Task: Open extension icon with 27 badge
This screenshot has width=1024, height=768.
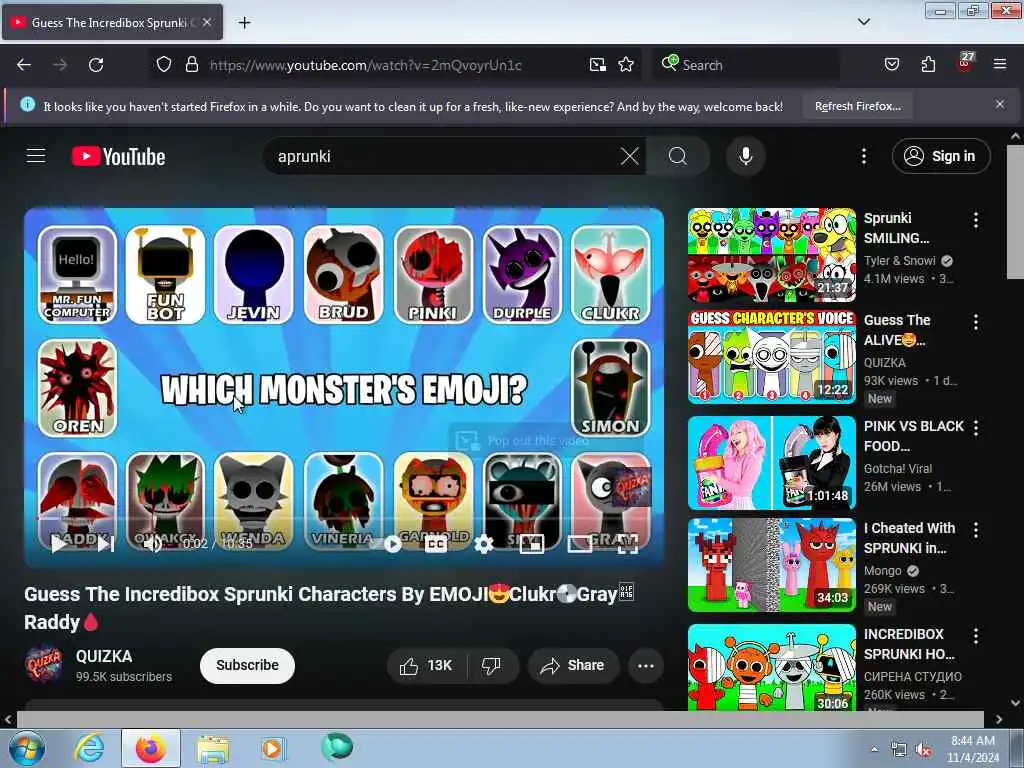Action: (x=965, y=63)
